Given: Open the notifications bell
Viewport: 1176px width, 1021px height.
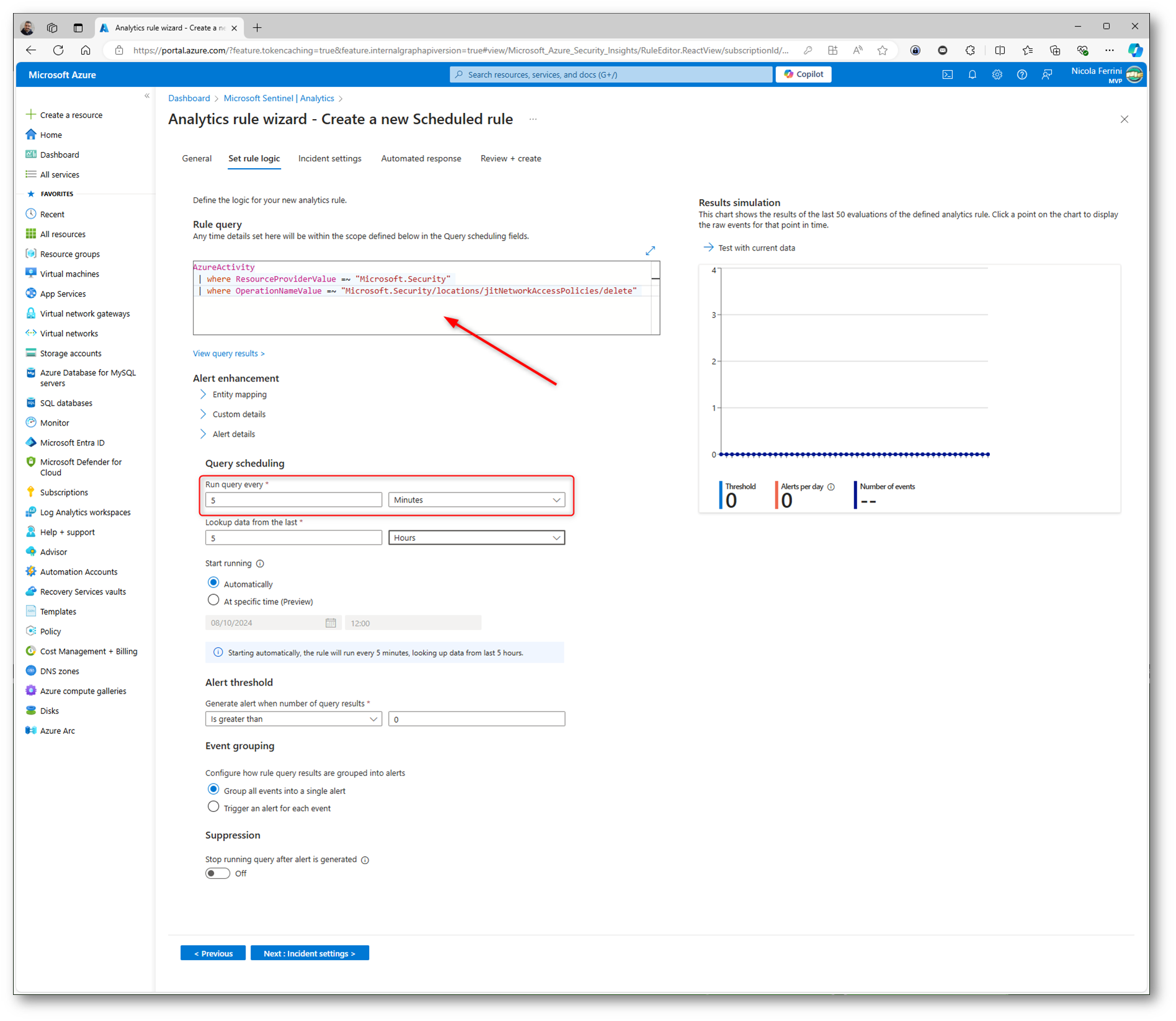Looking at the screenshot, I should 972,74.
